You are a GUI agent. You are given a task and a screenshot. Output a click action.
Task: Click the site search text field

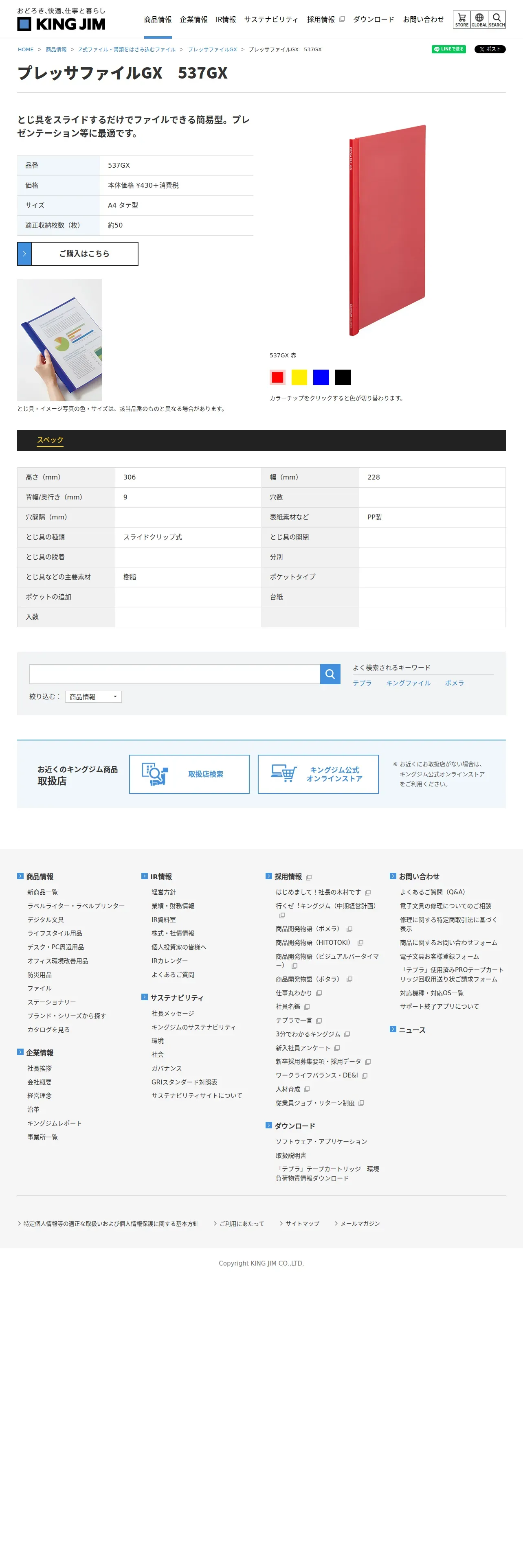point(175,674)
